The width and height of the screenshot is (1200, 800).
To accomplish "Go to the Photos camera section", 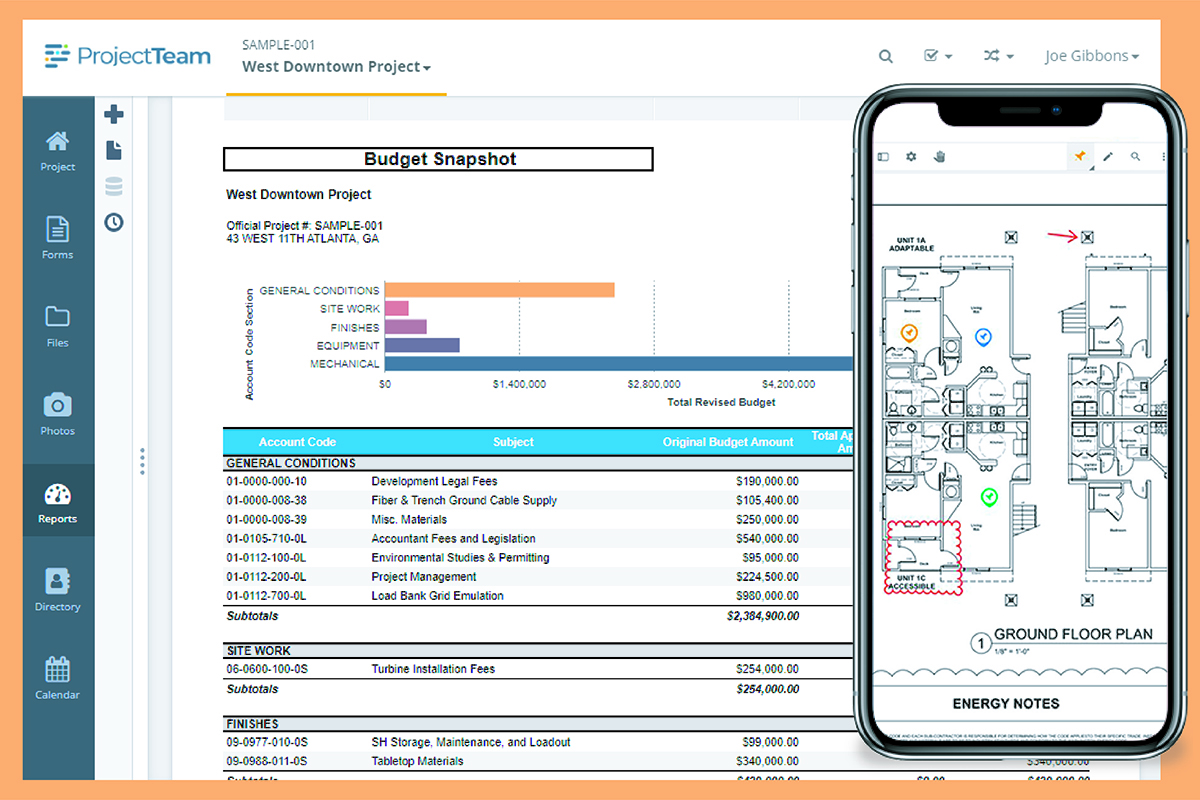I will click(x=58, y=414).
